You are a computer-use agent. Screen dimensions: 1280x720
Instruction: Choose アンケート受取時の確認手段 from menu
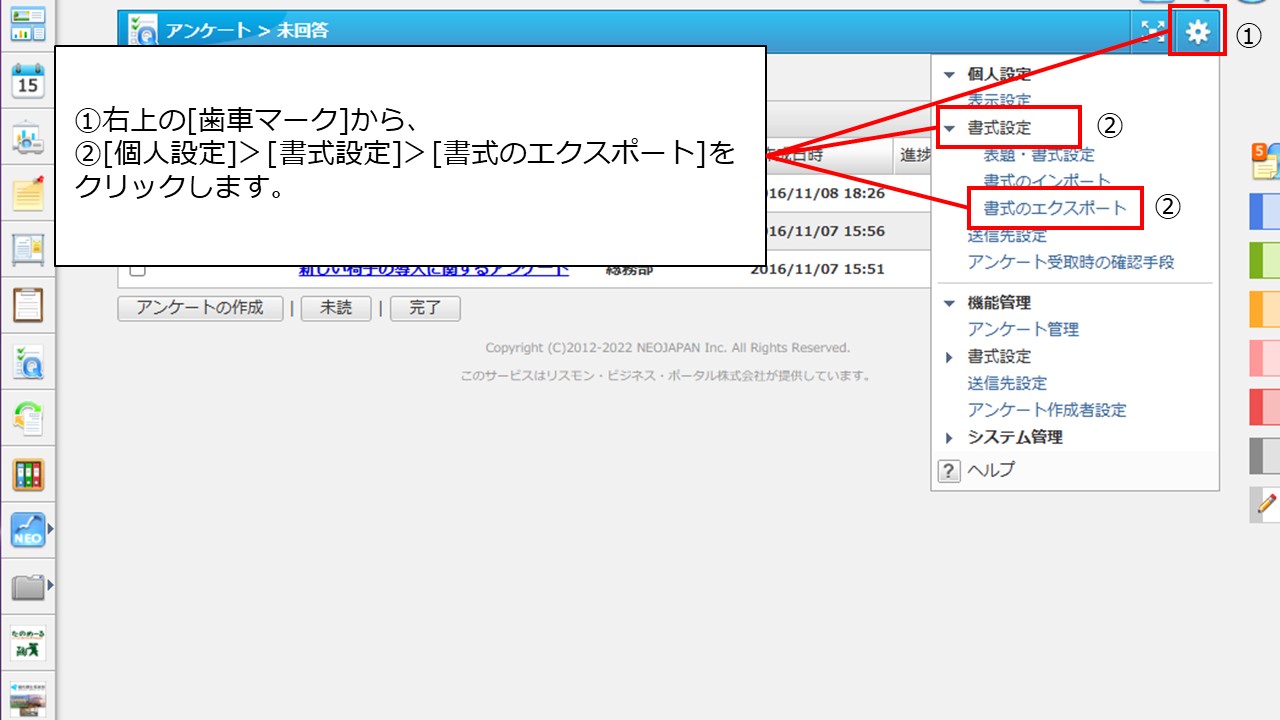tap(1070, 263)
